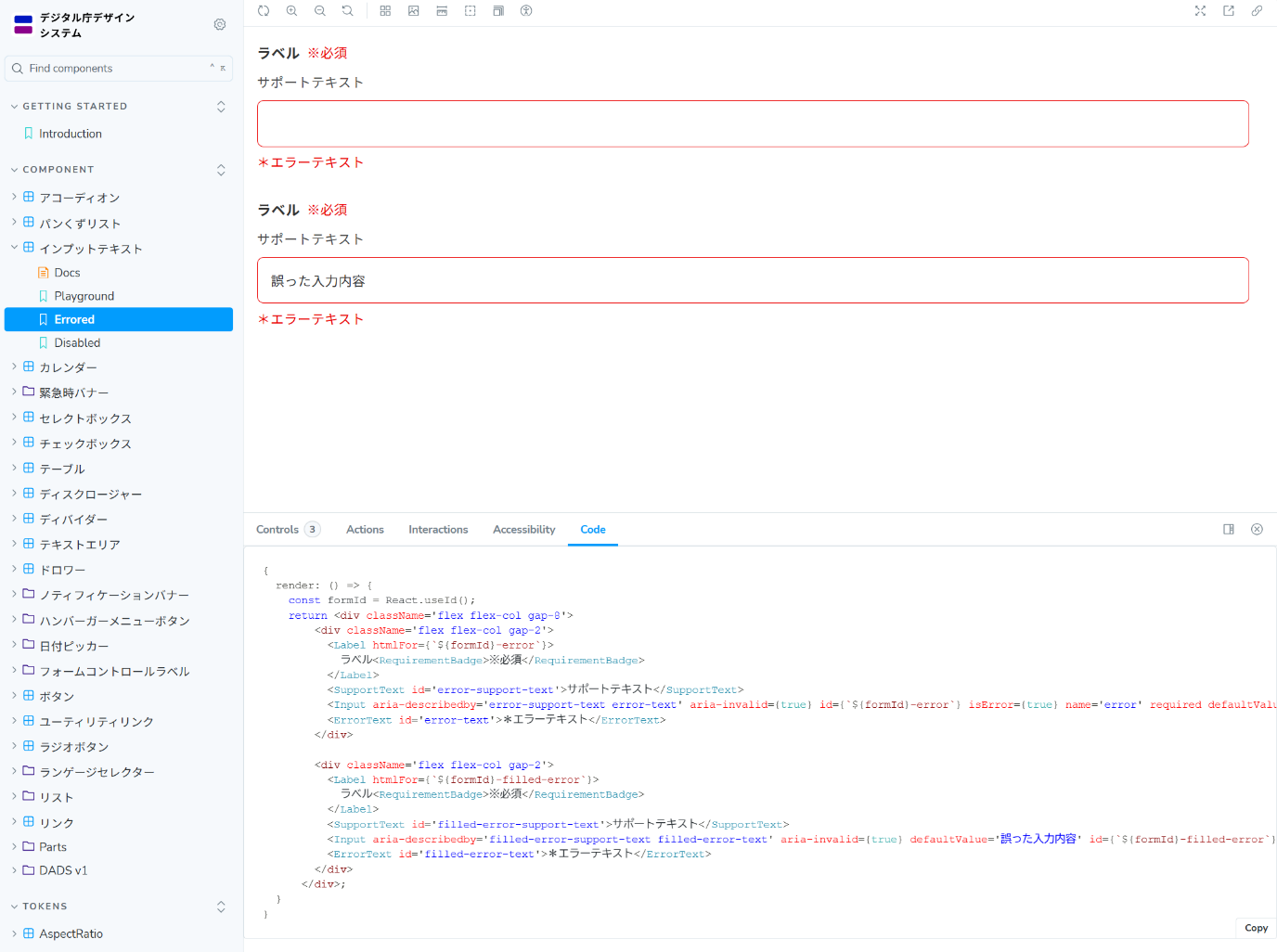The image size is (1277, 952).
Task: Open the story in a new tab
Action: (1229, 11)
